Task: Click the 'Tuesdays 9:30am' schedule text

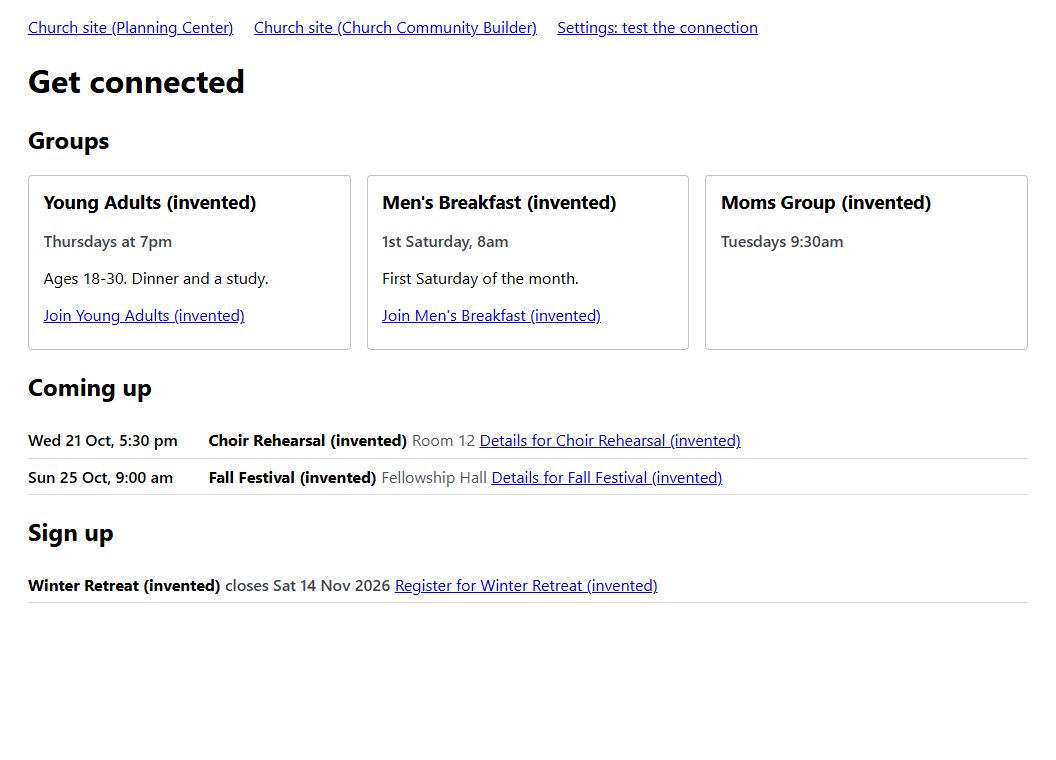Action: pyautogui.click(x=782, y=242)
